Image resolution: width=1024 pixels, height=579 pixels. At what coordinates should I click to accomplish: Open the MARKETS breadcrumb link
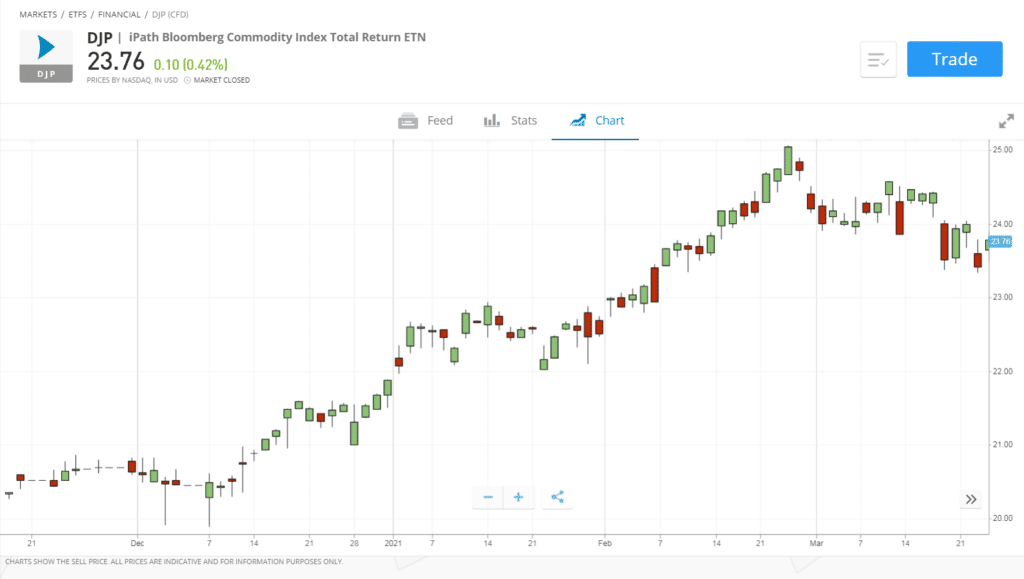click(x=37, y=14)
